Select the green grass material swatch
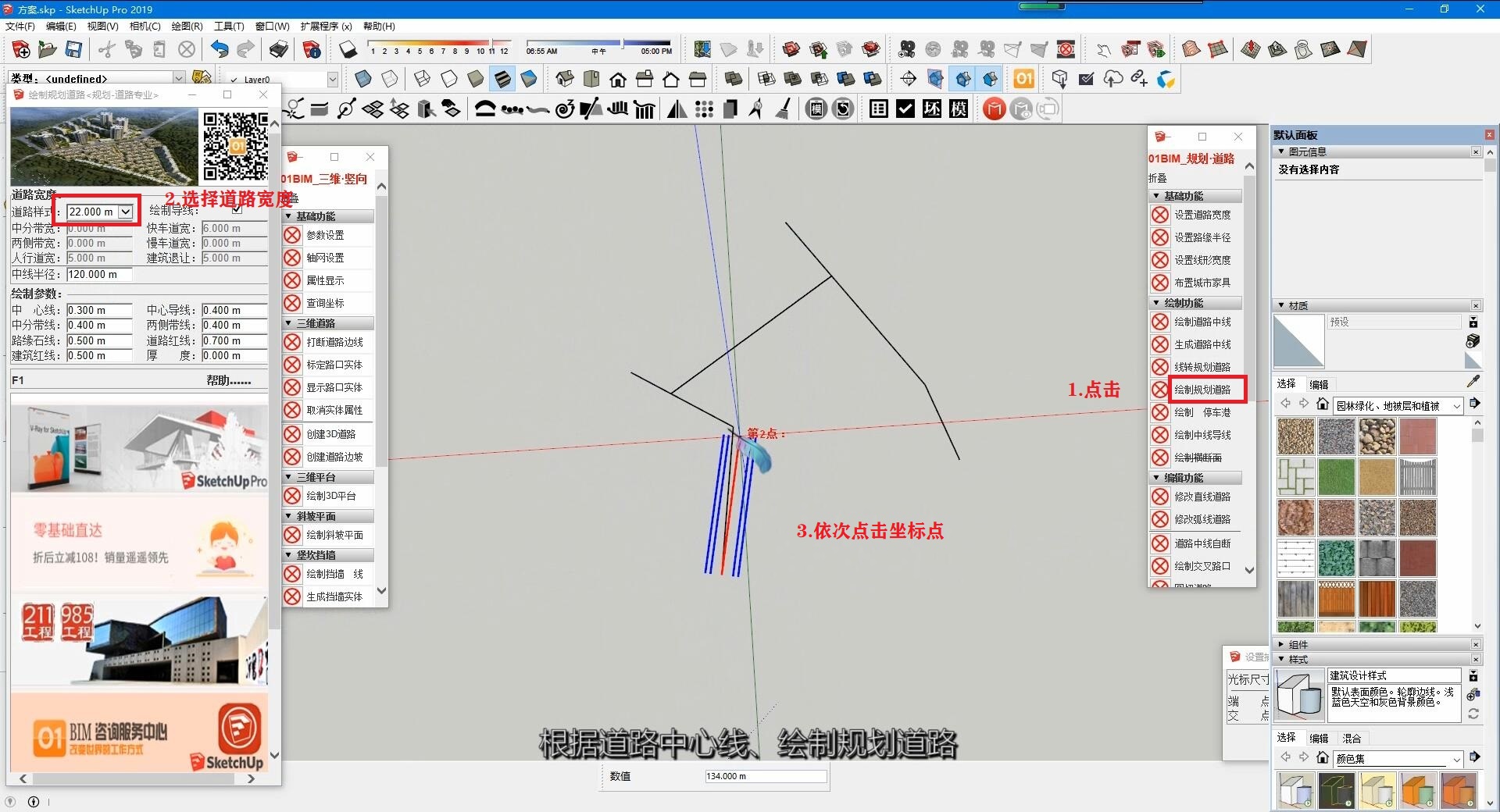This screenshot has width=1500, height=812. coord(1336,477)
